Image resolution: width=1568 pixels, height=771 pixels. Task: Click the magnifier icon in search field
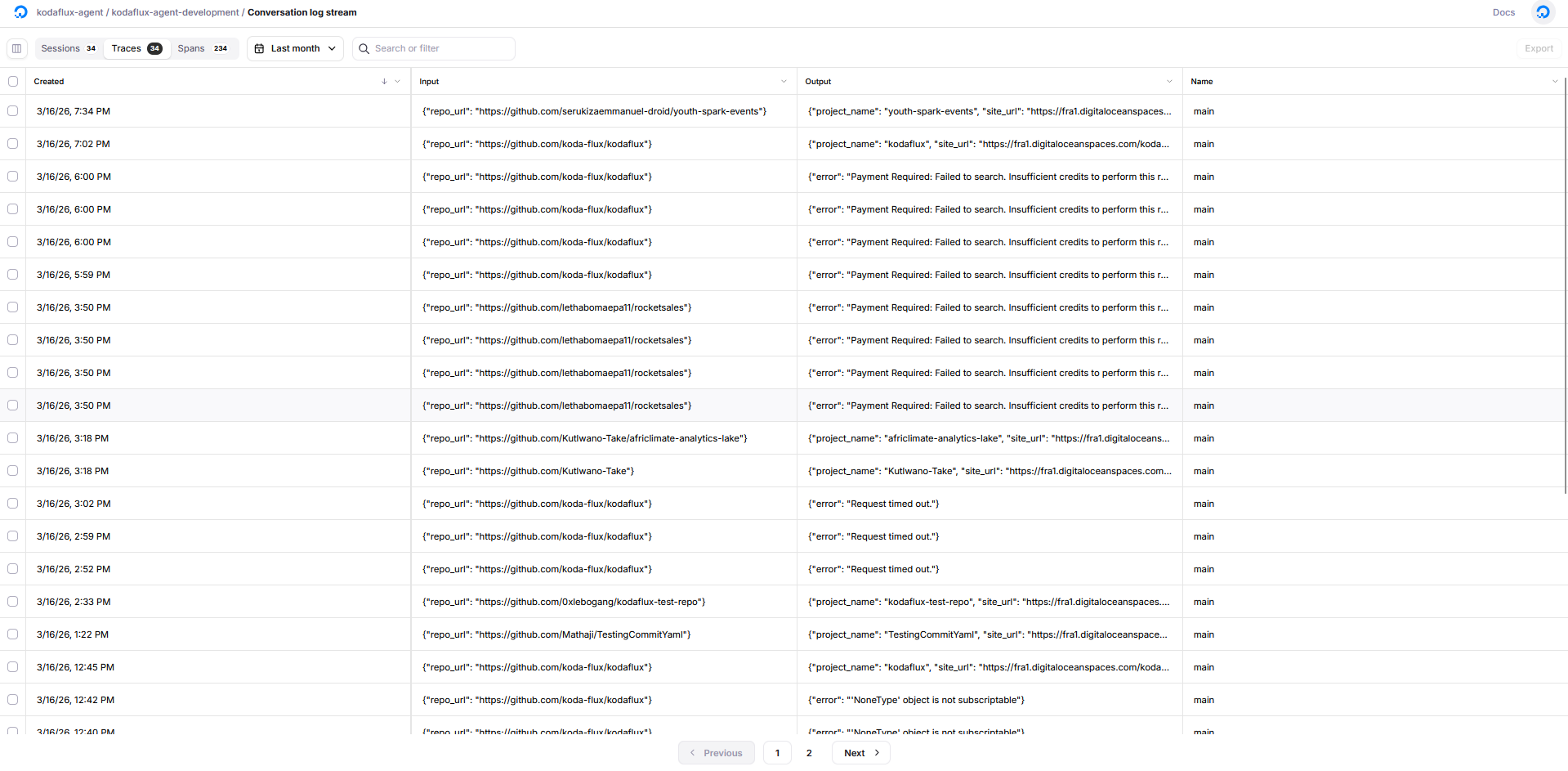click(x=364, y=48)
